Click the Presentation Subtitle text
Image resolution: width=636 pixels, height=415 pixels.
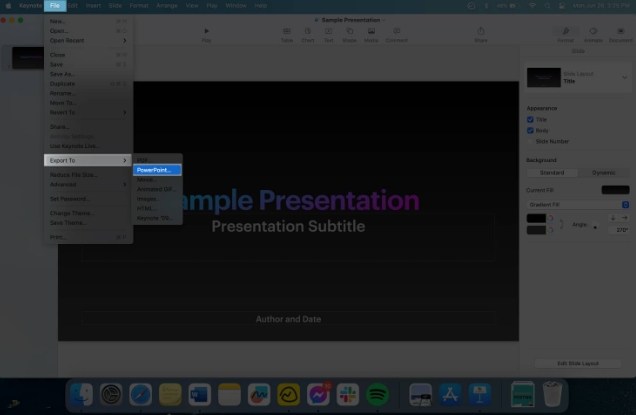288,226
